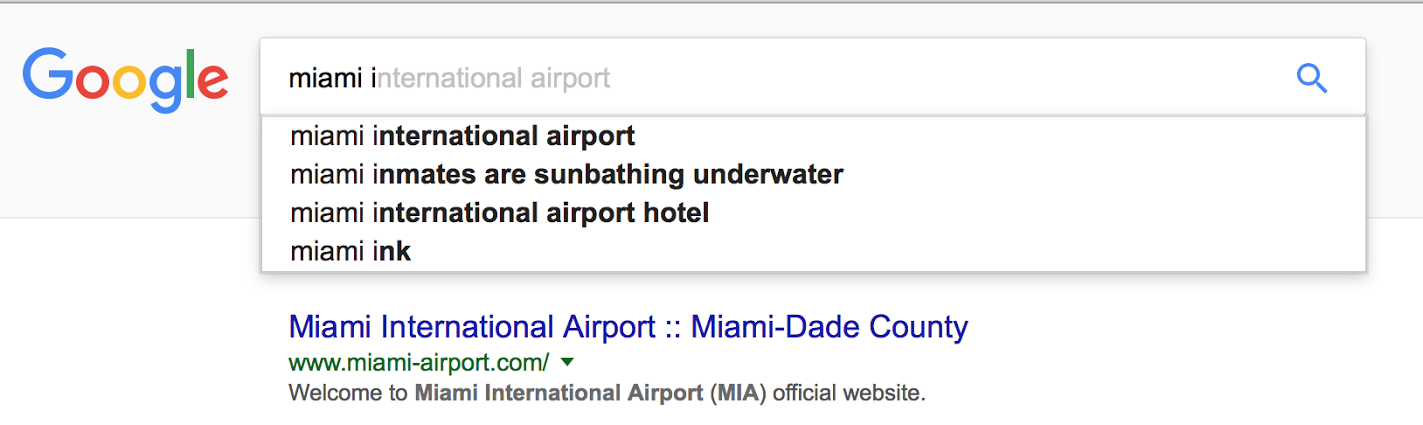The width and height of the screenshot is (1423, 425).
Task: Click the blue magnifying glass search icon
Action: [1311, 78]
